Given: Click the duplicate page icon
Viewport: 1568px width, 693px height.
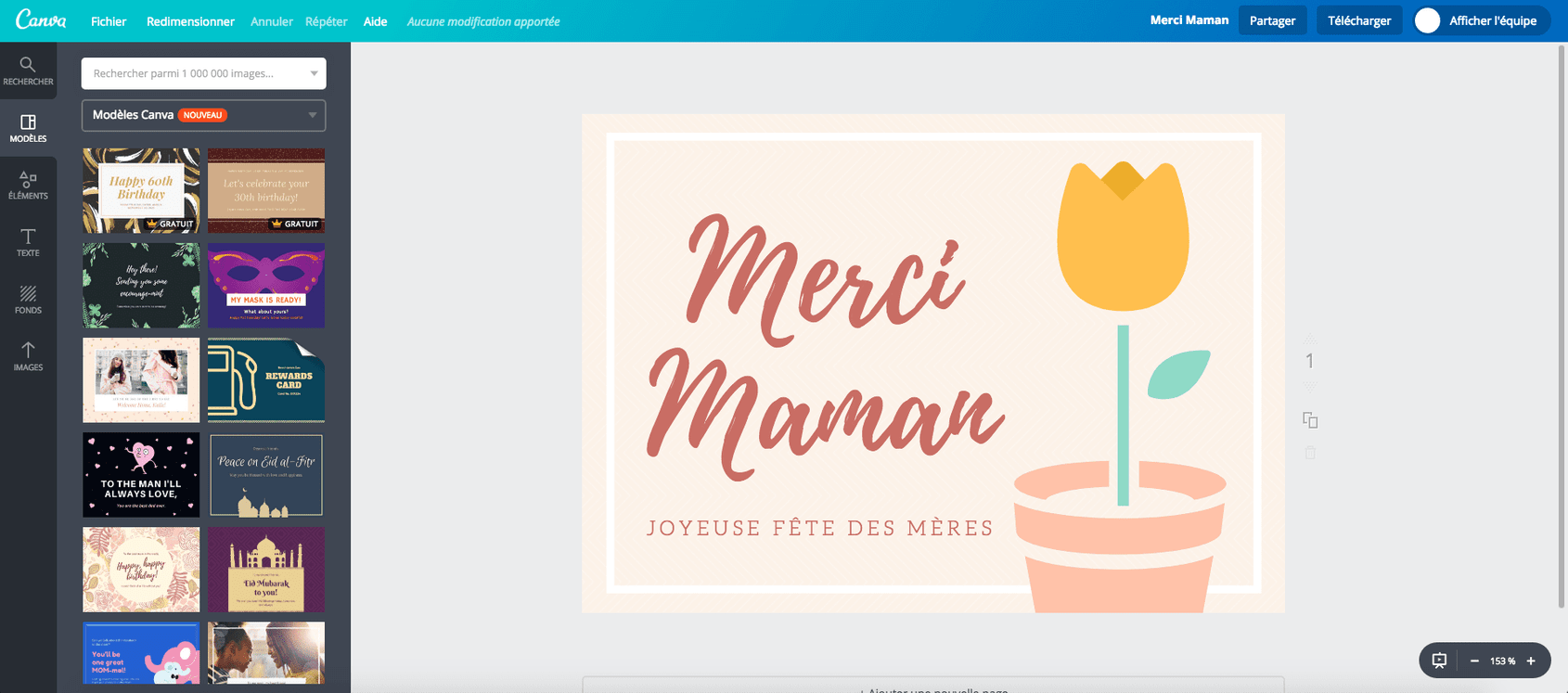Looking at the screenshot, I should [x=1310, y=420].
